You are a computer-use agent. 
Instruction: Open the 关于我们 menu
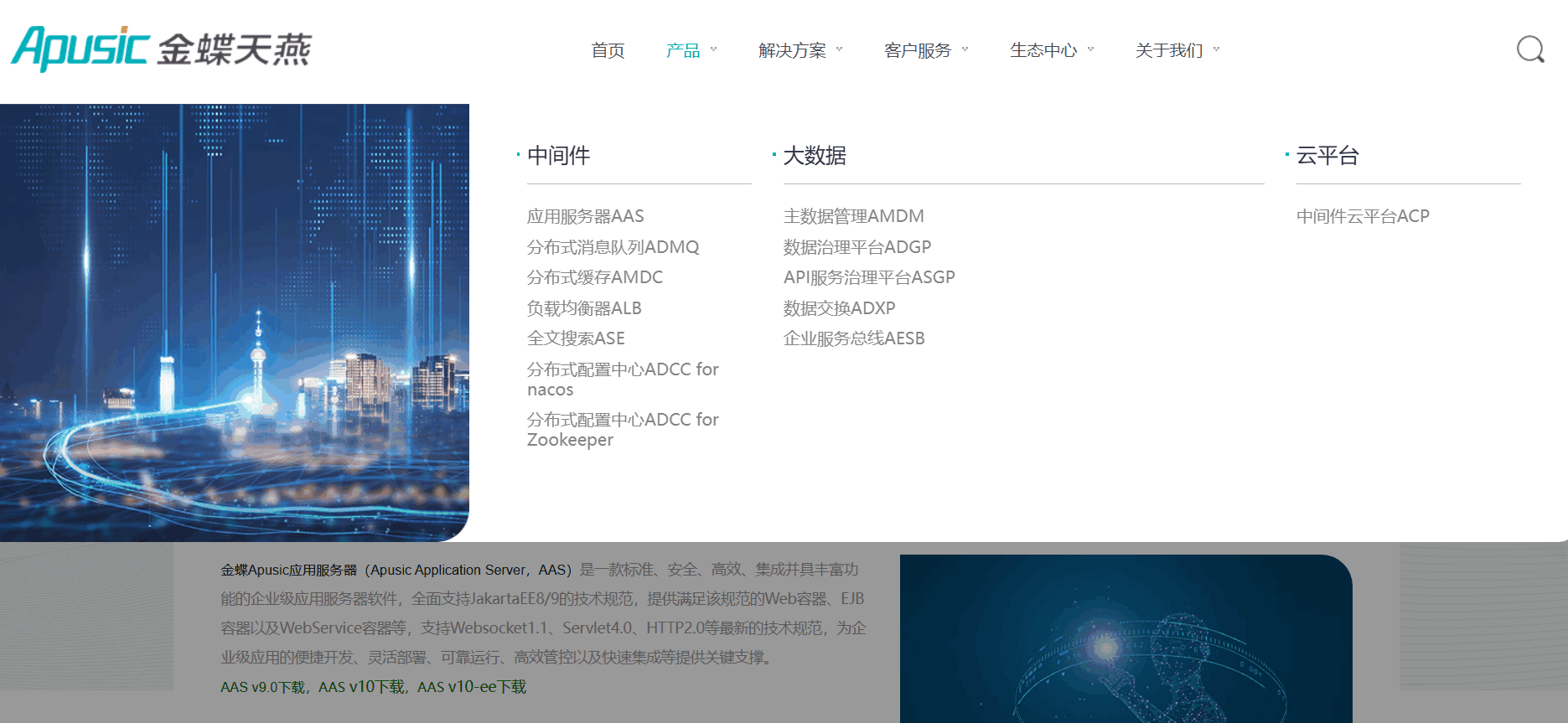click(1169, 50)
